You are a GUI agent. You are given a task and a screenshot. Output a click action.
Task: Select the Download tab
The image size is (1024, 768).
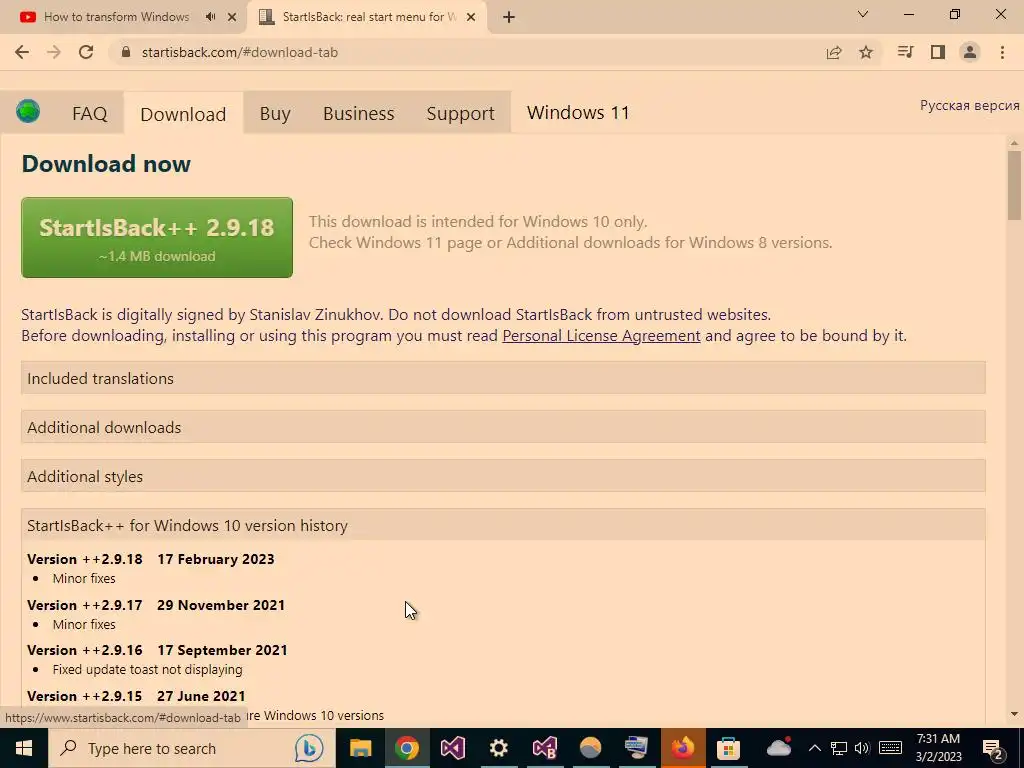coord(183,114)
